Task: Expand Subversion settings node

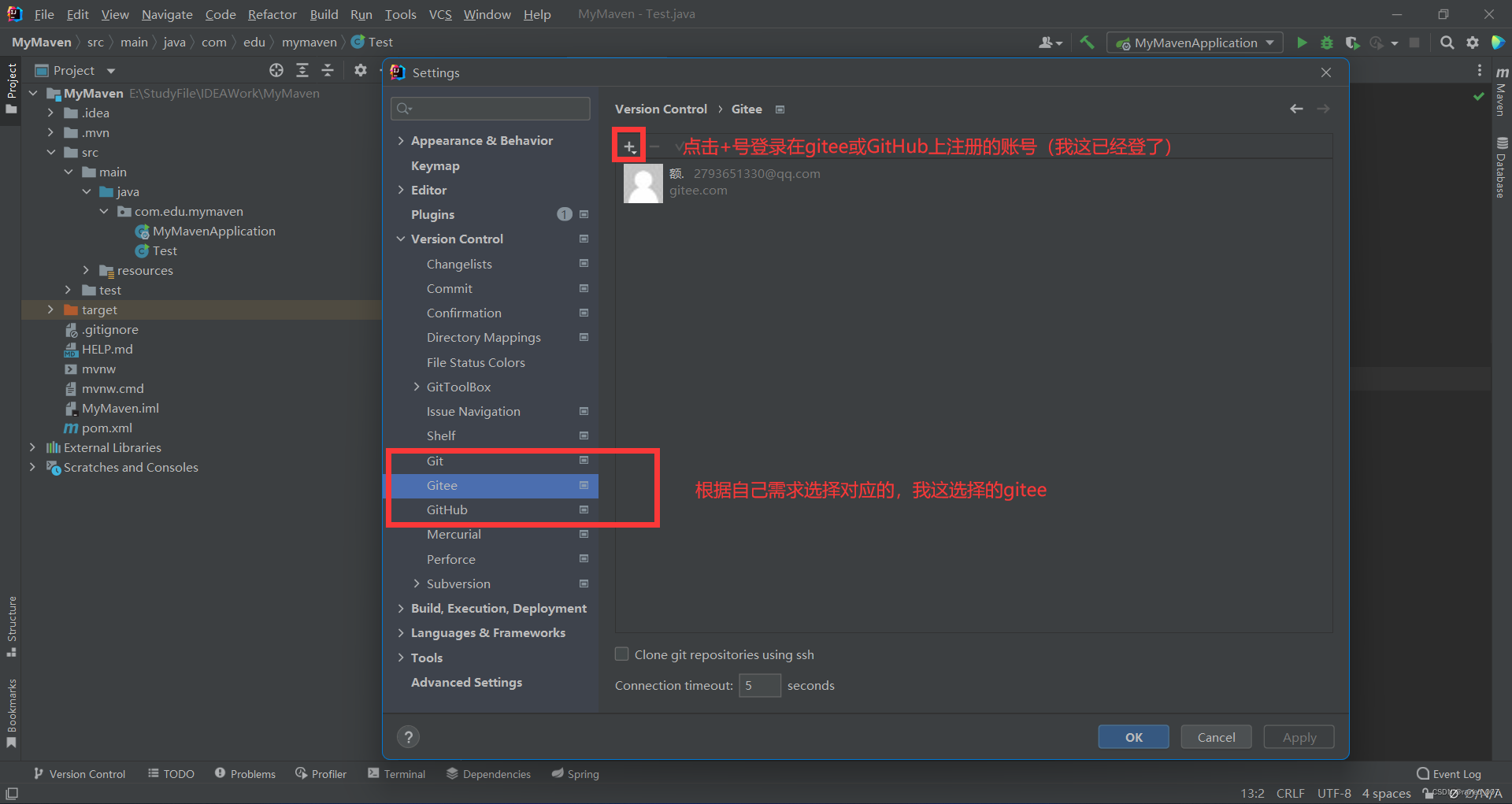Action: click(417, 584)
